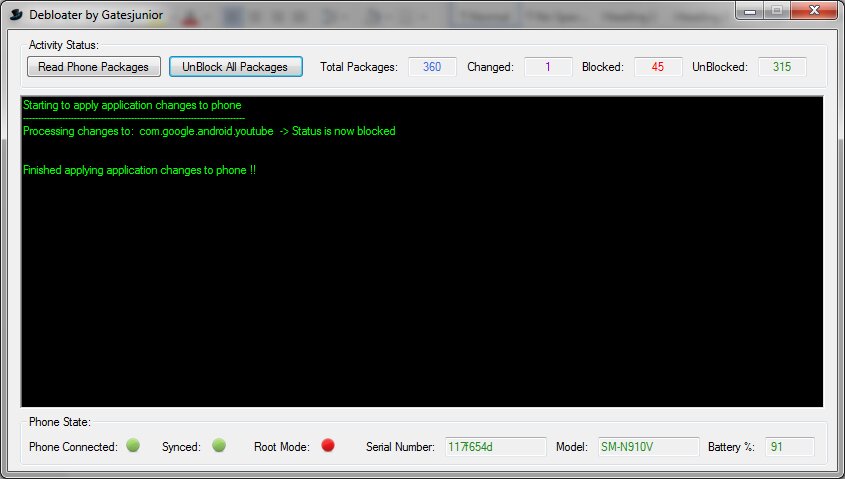Select the UnBlocked count field showing 315

[782, 67]
